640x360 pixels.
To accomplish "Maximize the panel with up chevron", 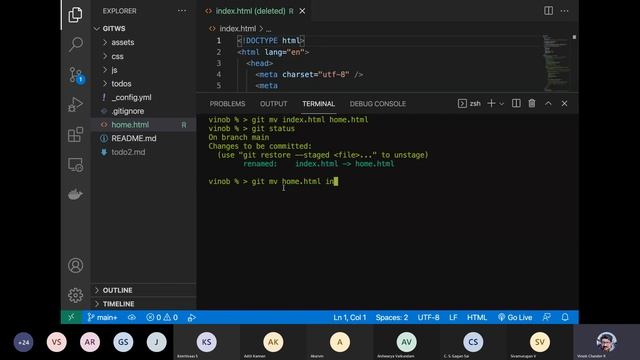I will [548, 104].
